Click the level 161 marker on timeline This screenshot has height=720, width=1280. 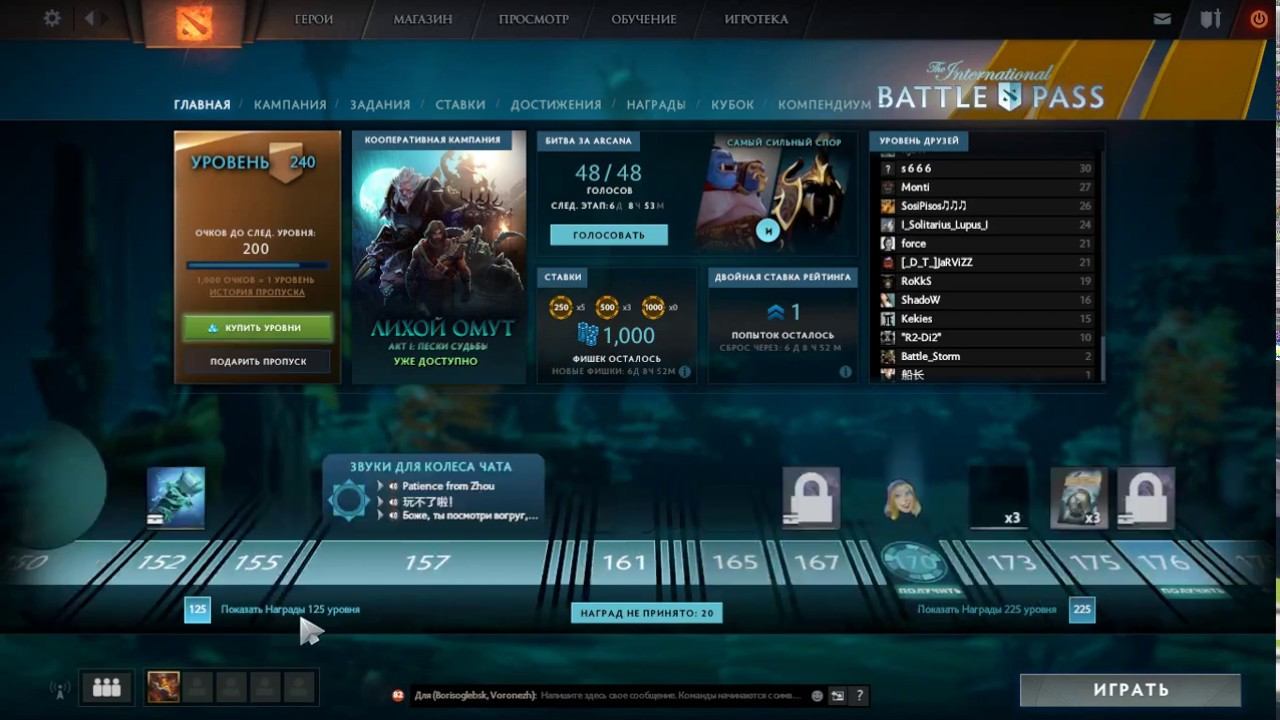[x=624, y=563]
